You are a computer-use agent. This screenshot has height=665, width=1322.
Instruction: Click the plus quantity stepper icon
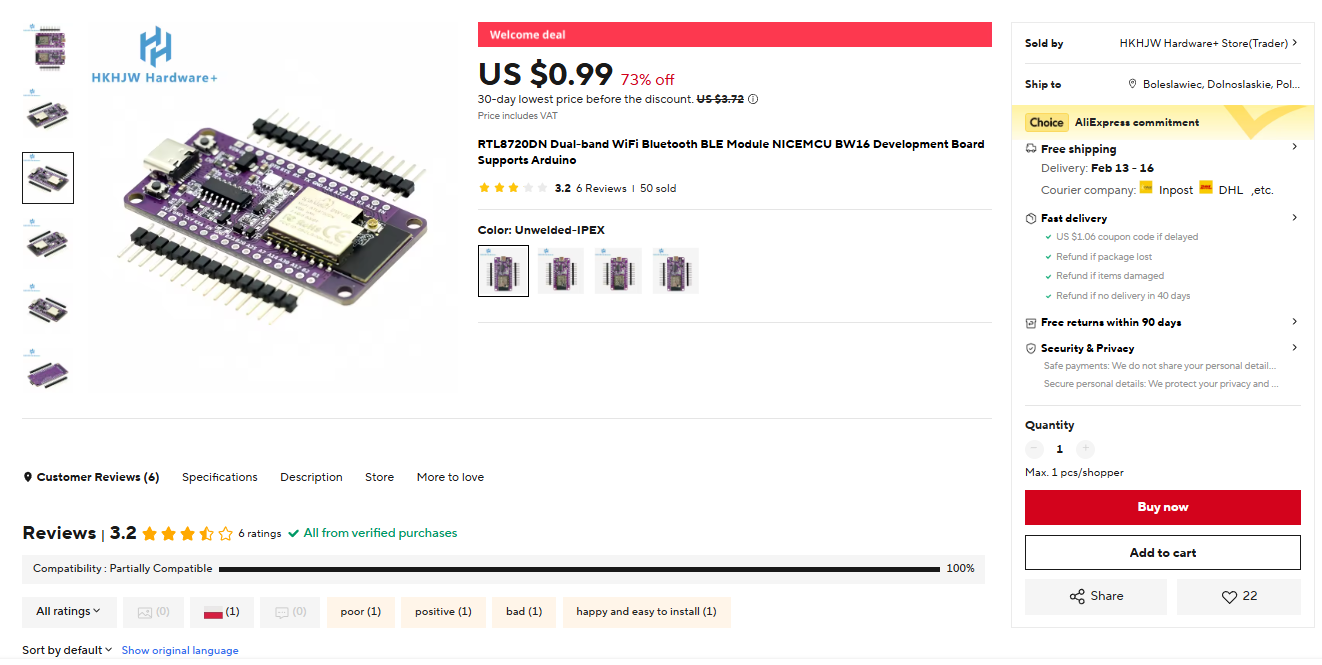[x=1086, y=449]
